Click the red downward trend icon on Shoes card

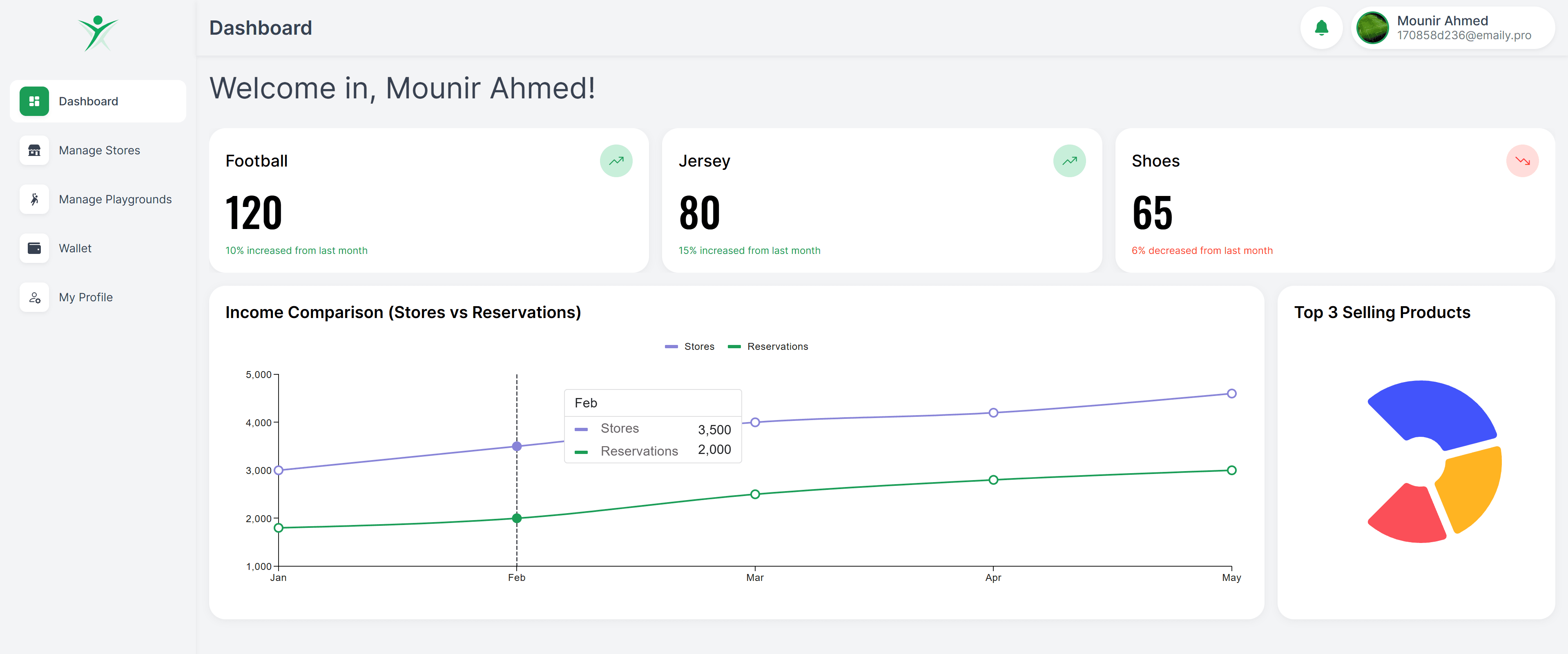[x=1522, y=160]
